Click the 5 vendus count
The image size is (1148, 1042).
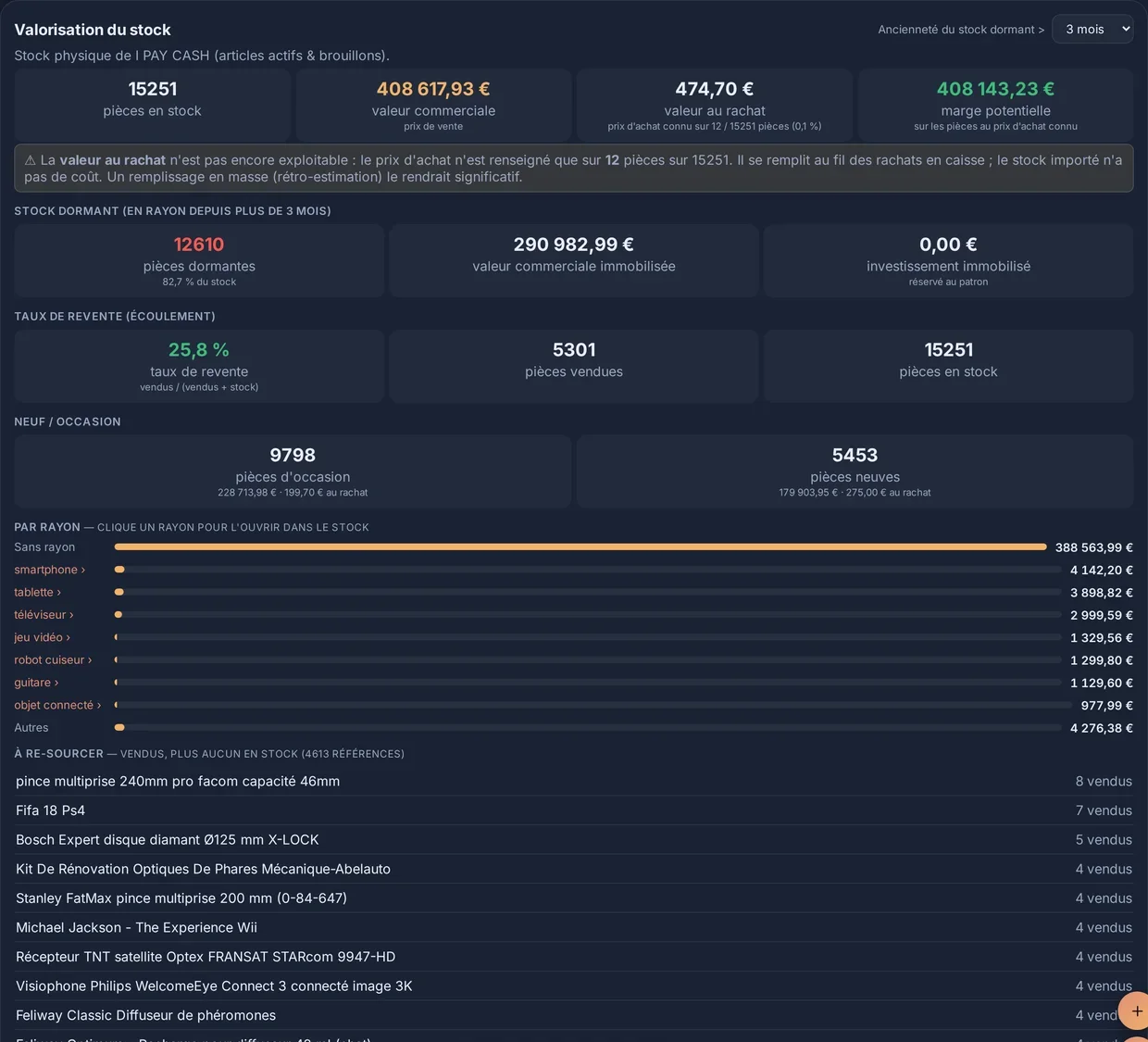coord(1104,840)
